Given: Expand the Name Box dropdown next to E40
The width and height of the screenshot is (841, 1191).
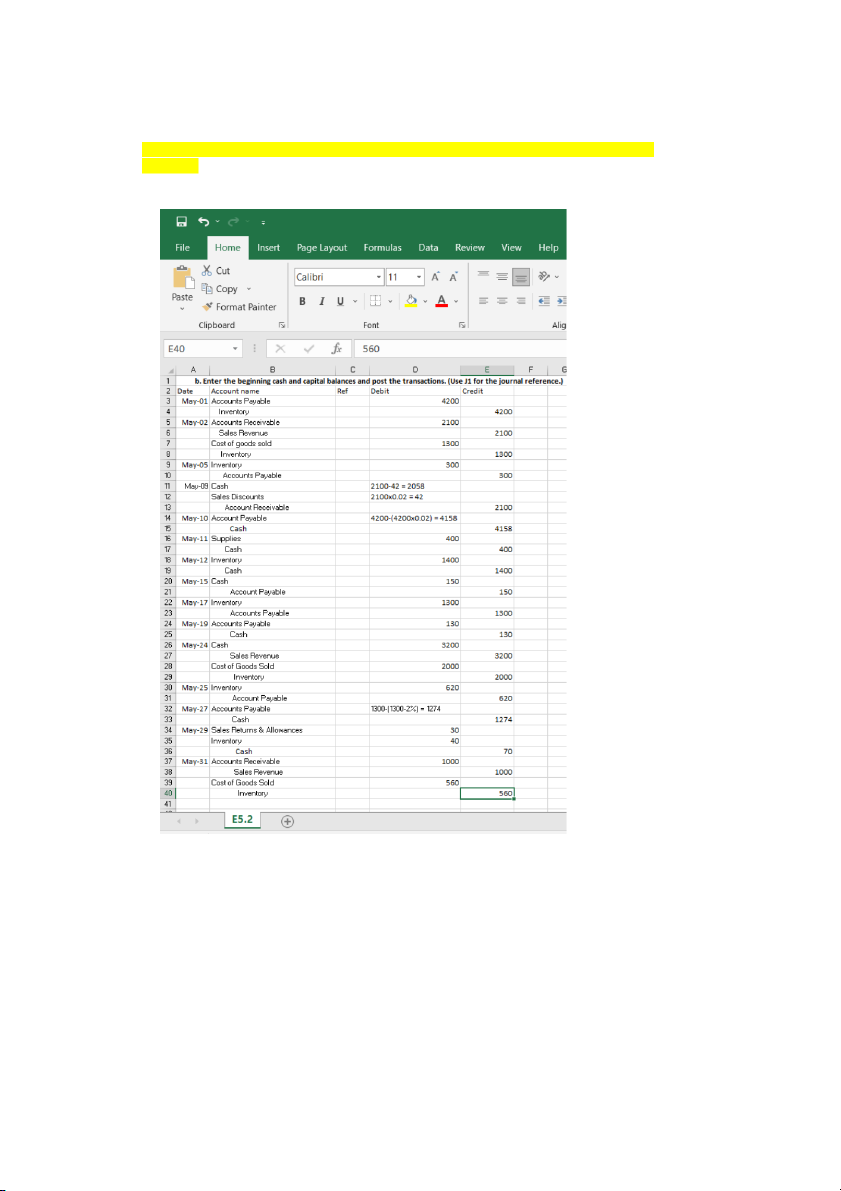Looking at the screenshot, I should (x=236, y=349).
